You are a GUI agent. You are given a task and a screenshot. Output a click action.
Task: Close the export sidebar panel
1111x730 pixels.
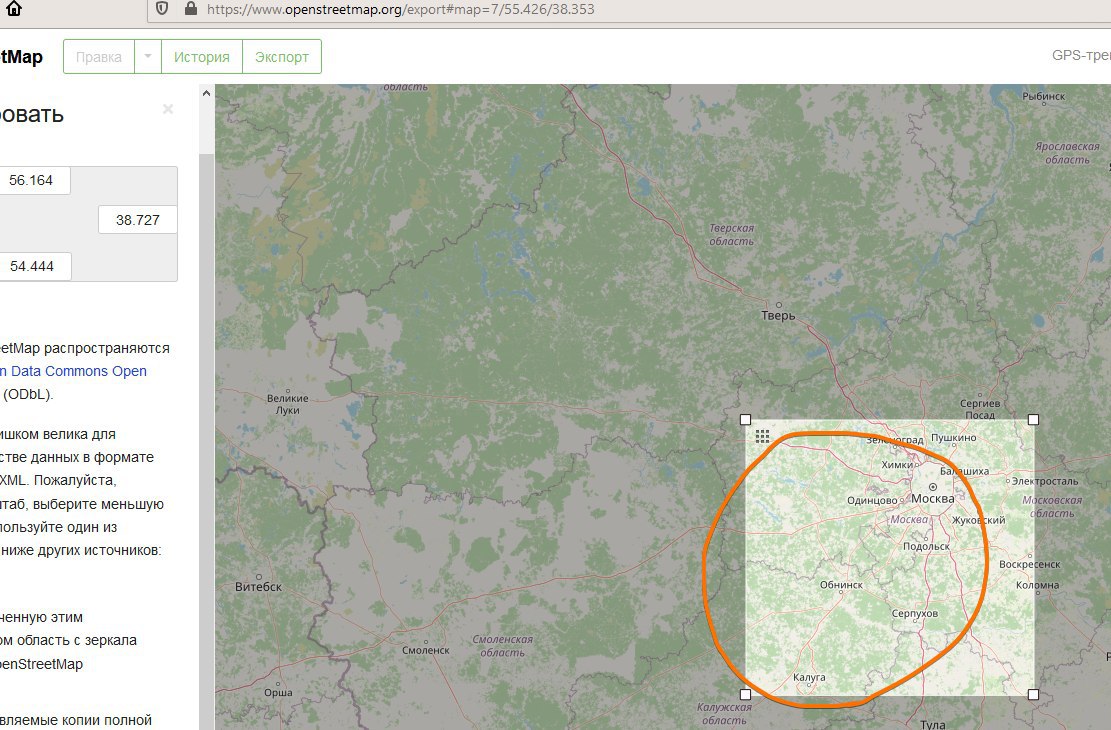point(168,109)
